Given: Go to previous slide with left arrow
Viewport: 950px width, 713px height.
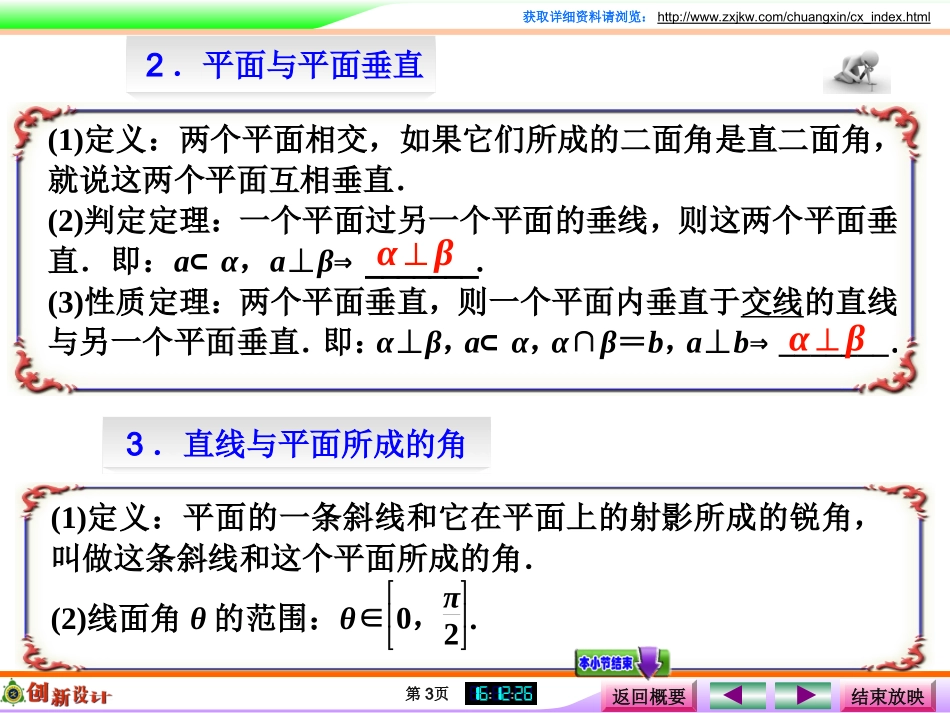Looking at the screenshot, I should [737, 695].
